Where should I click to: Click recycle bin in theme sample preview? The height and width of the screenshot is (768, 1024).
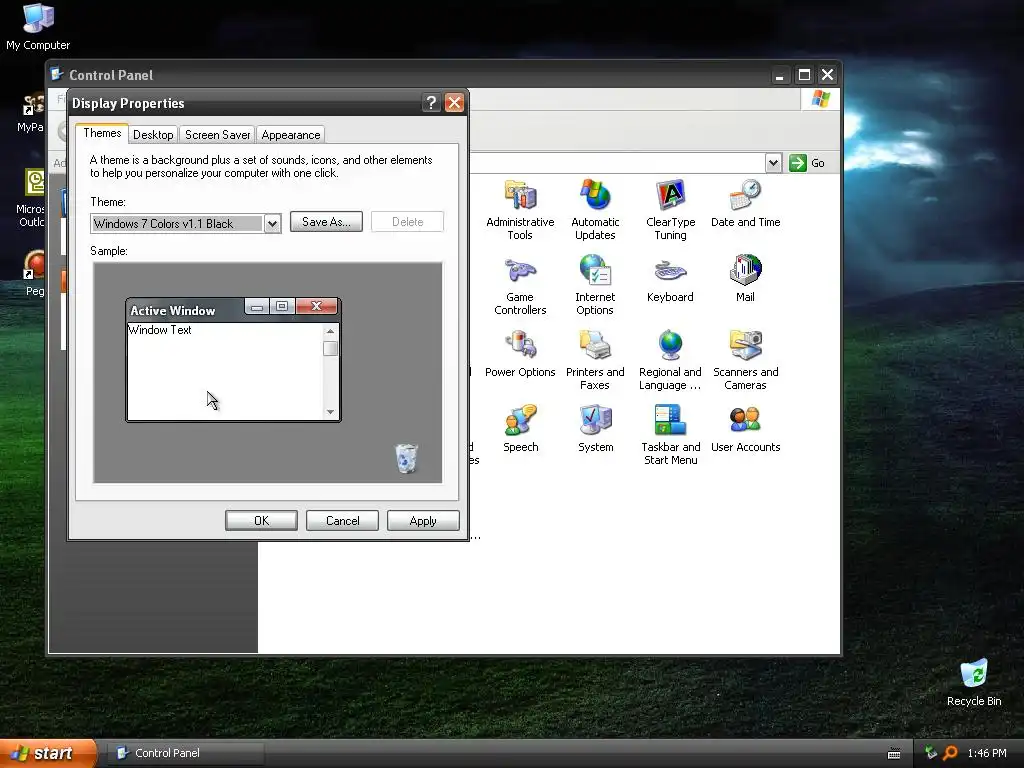click(x=406, y=457)
